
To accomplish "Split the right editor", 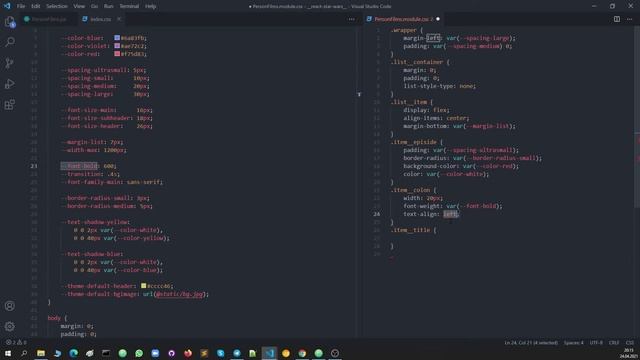I will click(617, 19).
